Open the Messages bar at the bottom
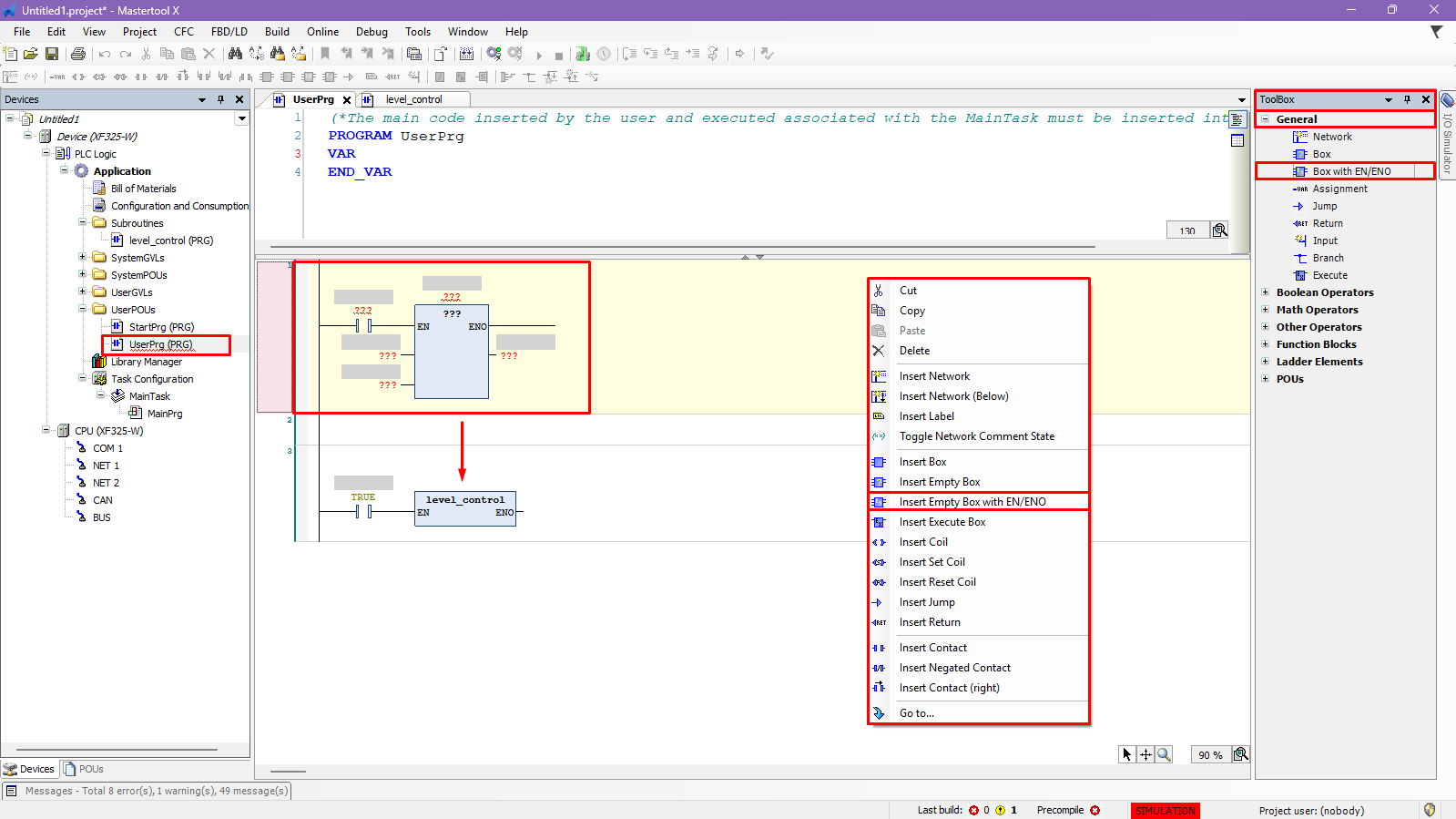 click(148, 791)
